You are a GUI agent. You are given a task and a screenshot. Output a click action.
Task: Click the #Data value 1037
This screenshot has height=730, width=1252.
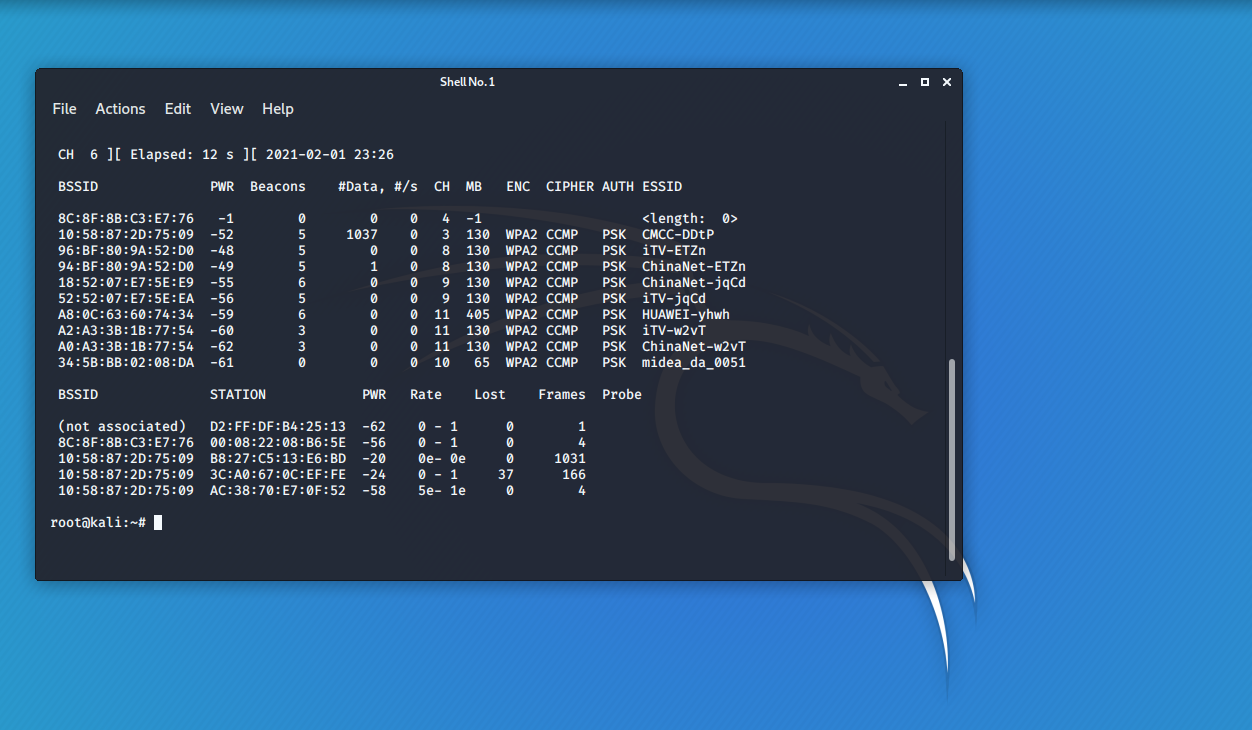pos(362,235)
